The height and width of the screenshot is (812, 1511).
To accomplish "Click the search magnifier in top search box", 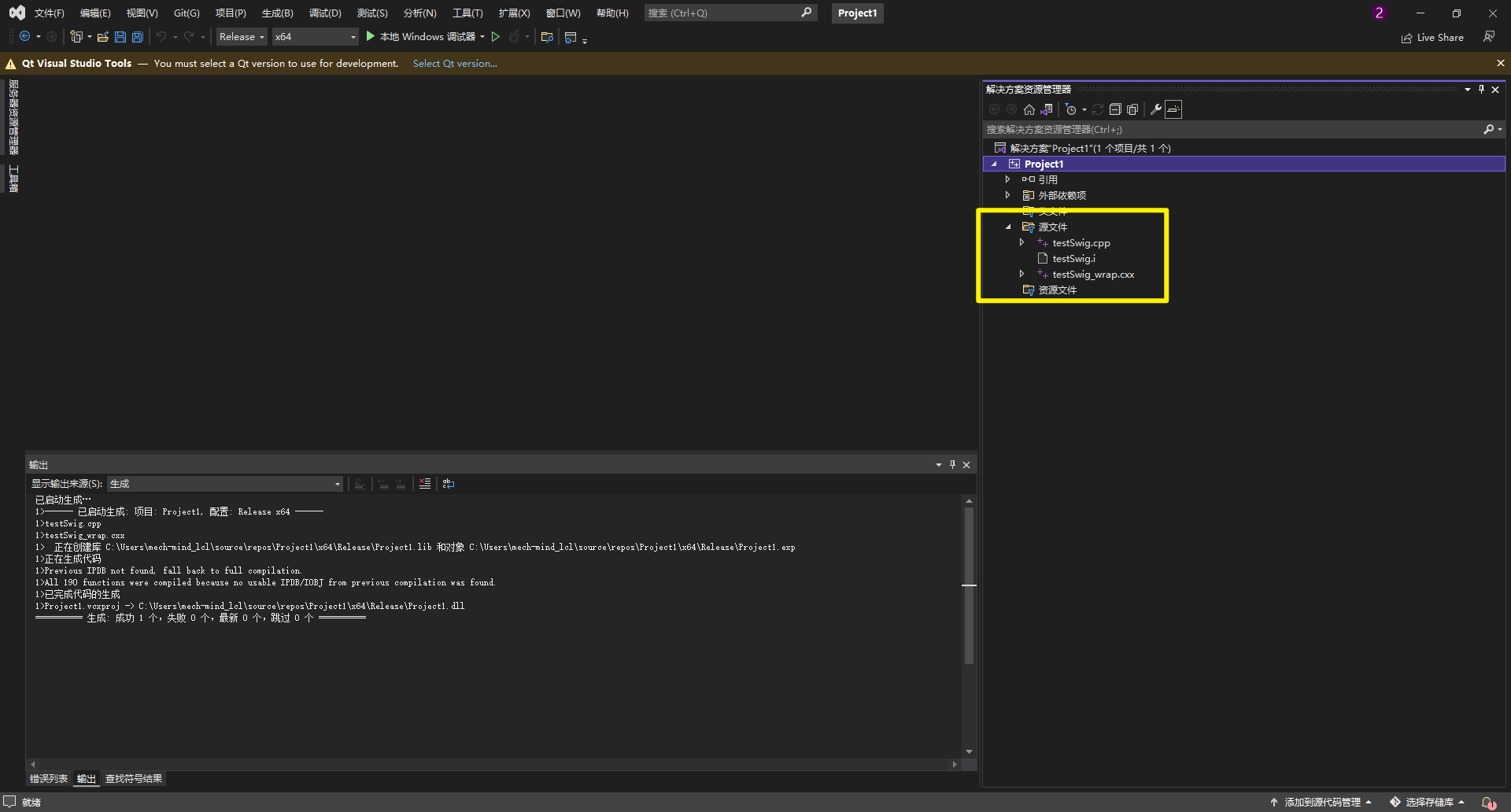I will click(x=807, y=13).
